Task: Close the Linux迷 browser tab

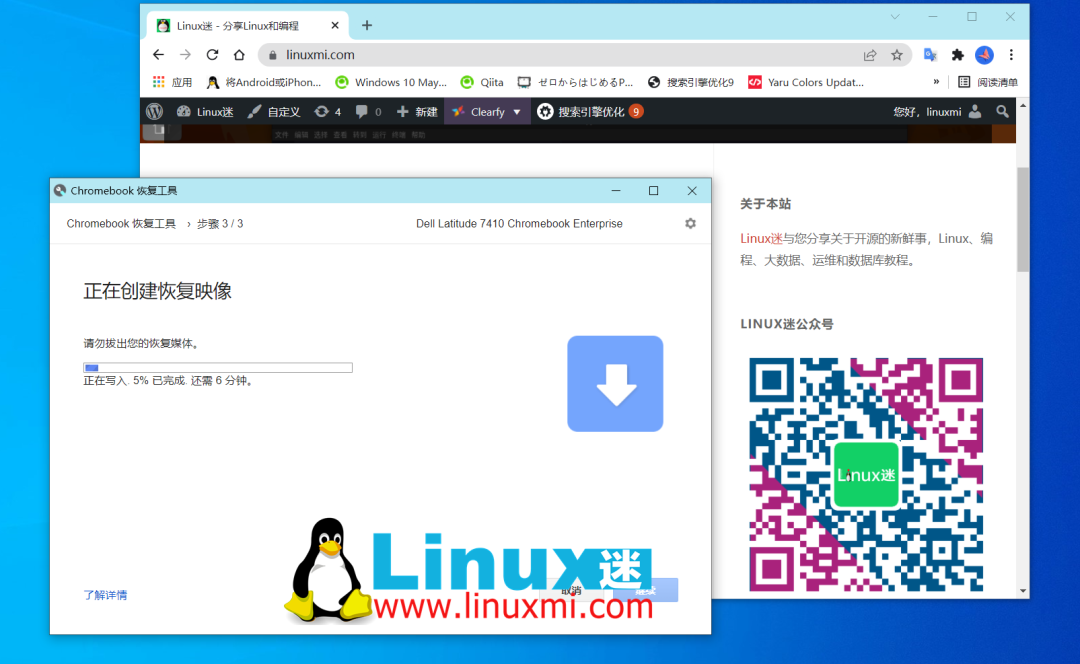Action: (x=335, y=25)
